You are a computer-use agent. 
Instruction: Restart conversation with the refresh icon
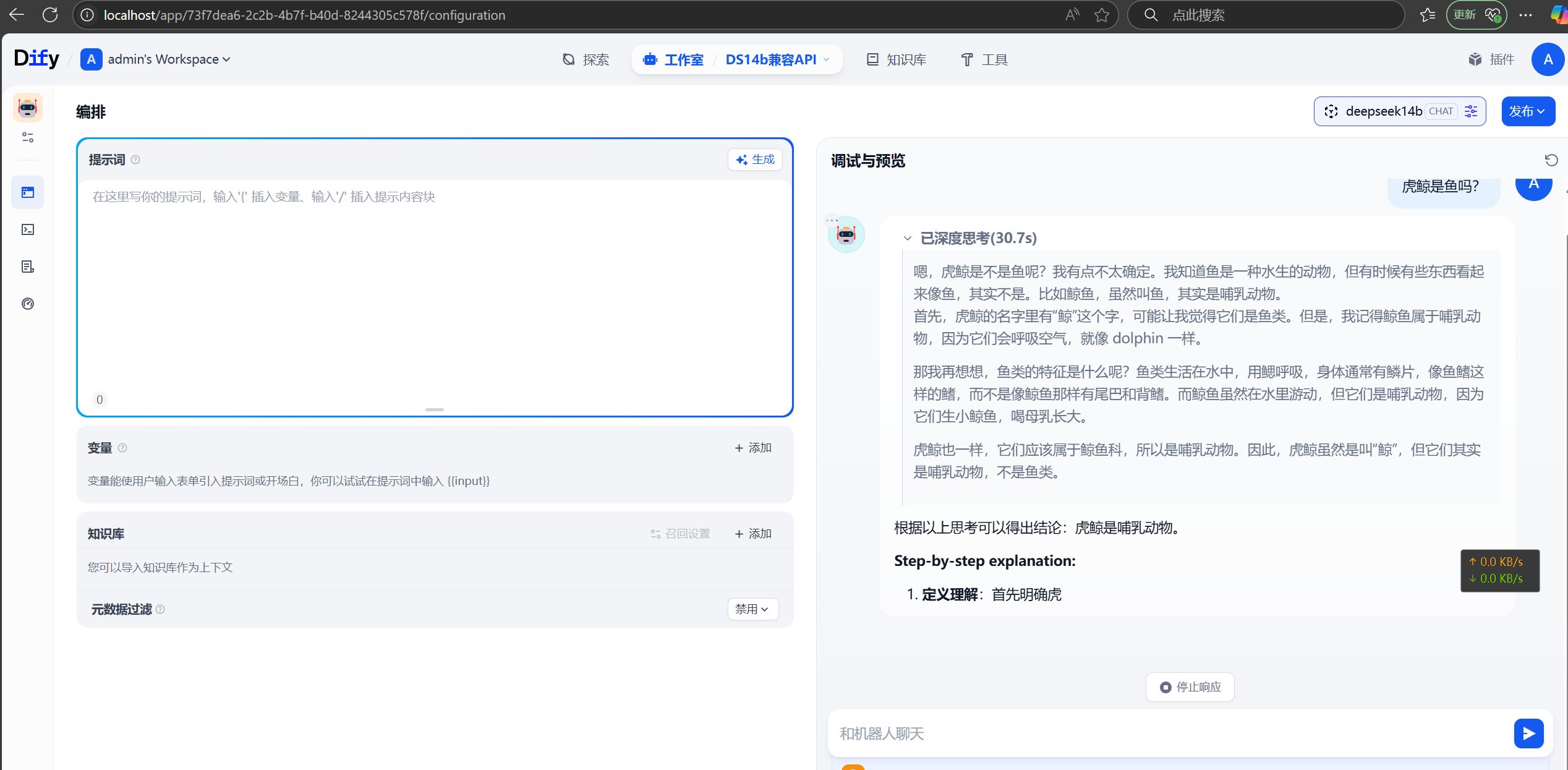coord(1551,161)
